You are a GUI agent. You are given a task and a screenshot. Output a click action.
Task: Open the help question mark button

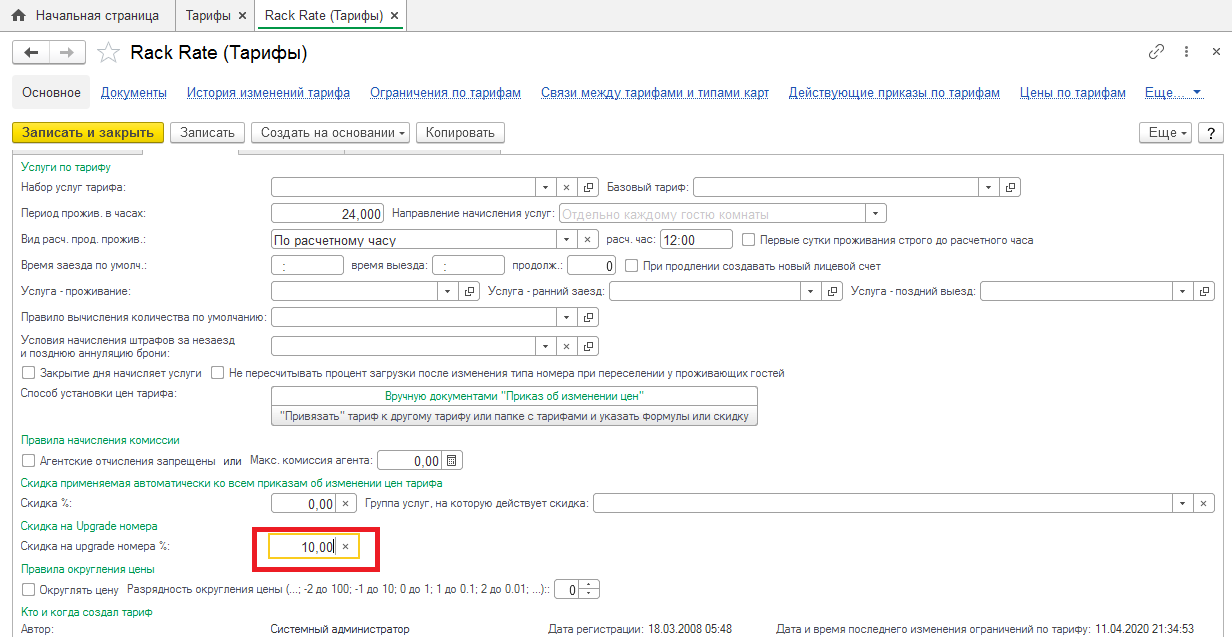coord(1211,133)
